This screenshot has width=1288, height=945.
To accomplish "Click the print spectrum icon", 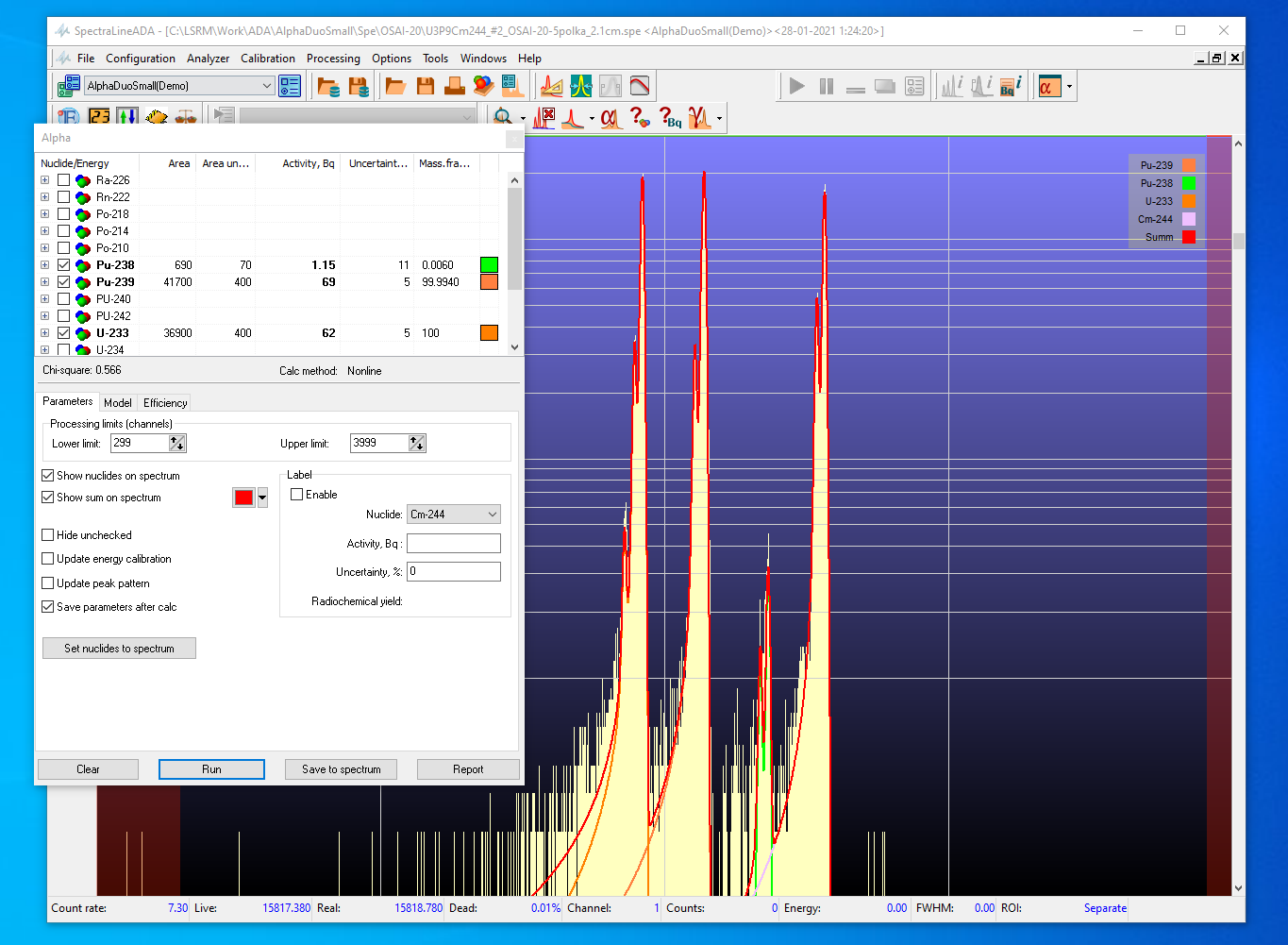I will click(454, 87).
